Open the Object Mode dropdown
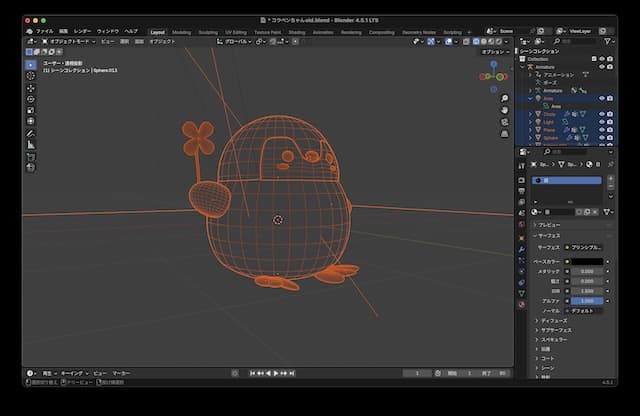 click(69, 42)
